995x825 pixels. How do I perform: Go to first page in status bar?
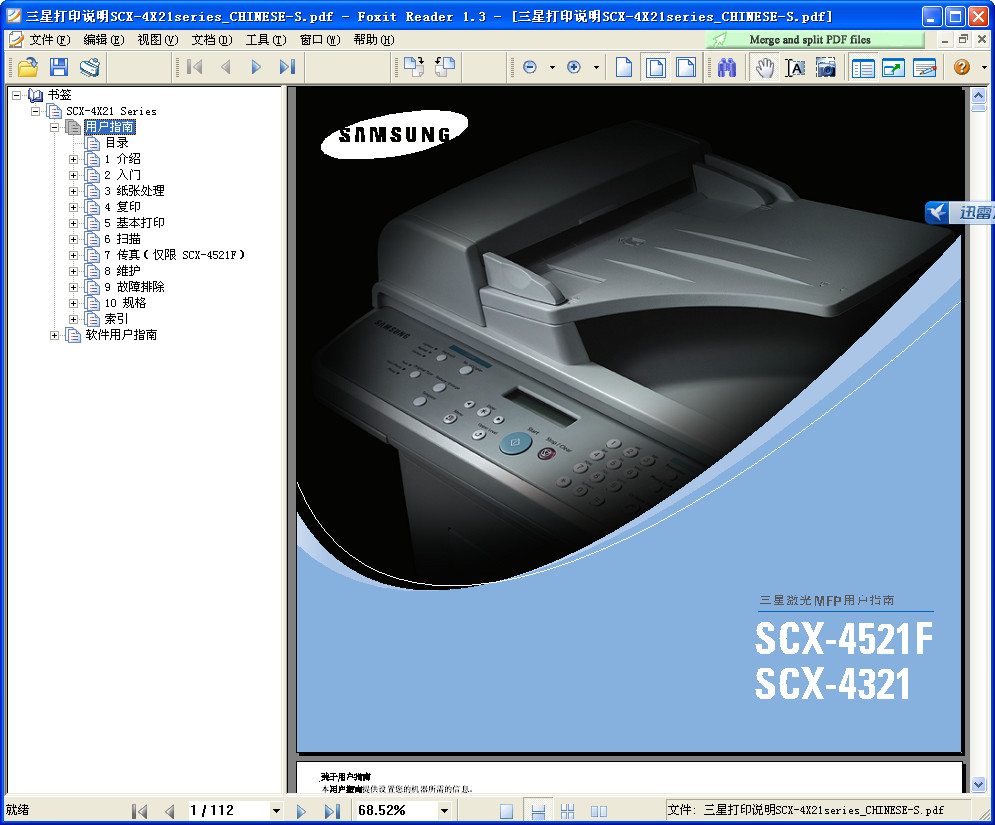(139, 810)
